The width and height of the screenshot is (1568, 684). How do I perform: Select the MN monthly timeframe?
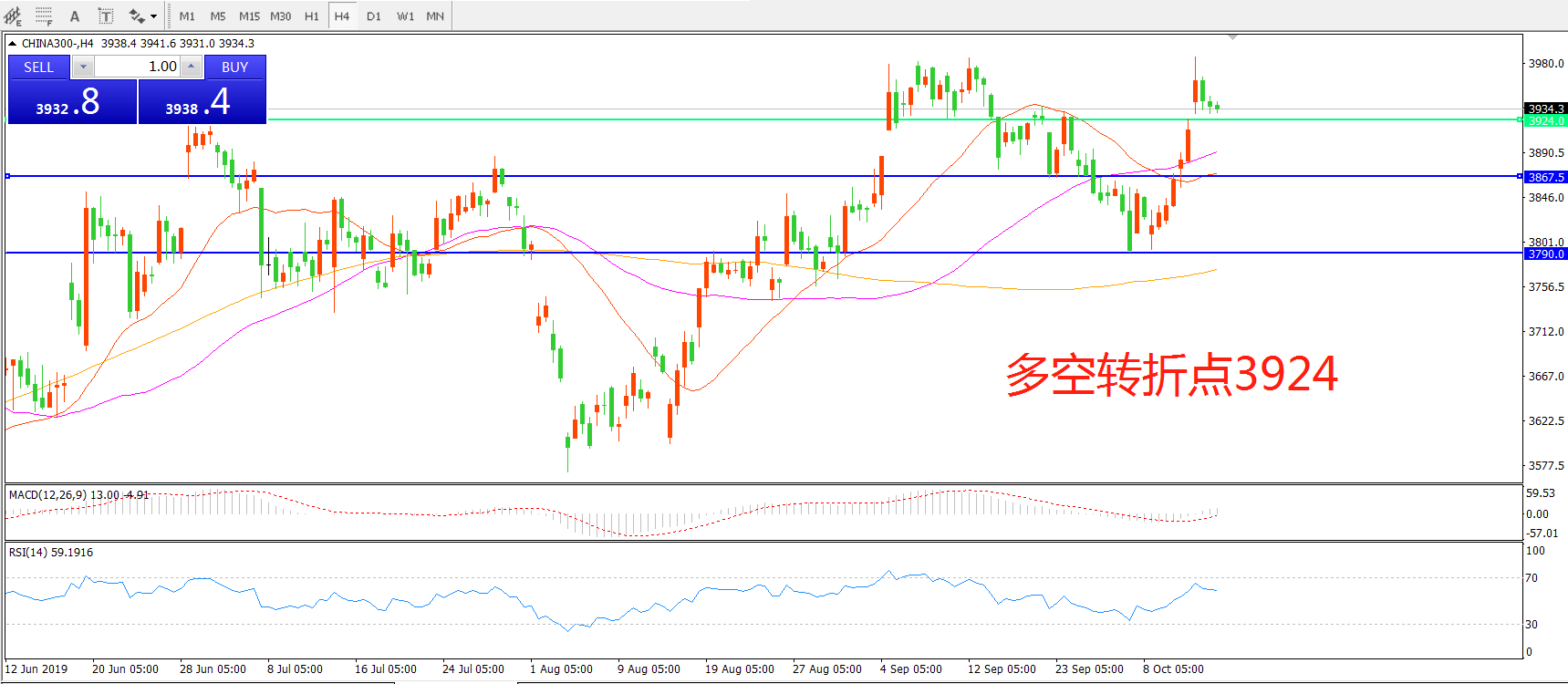tap(435, 16)
